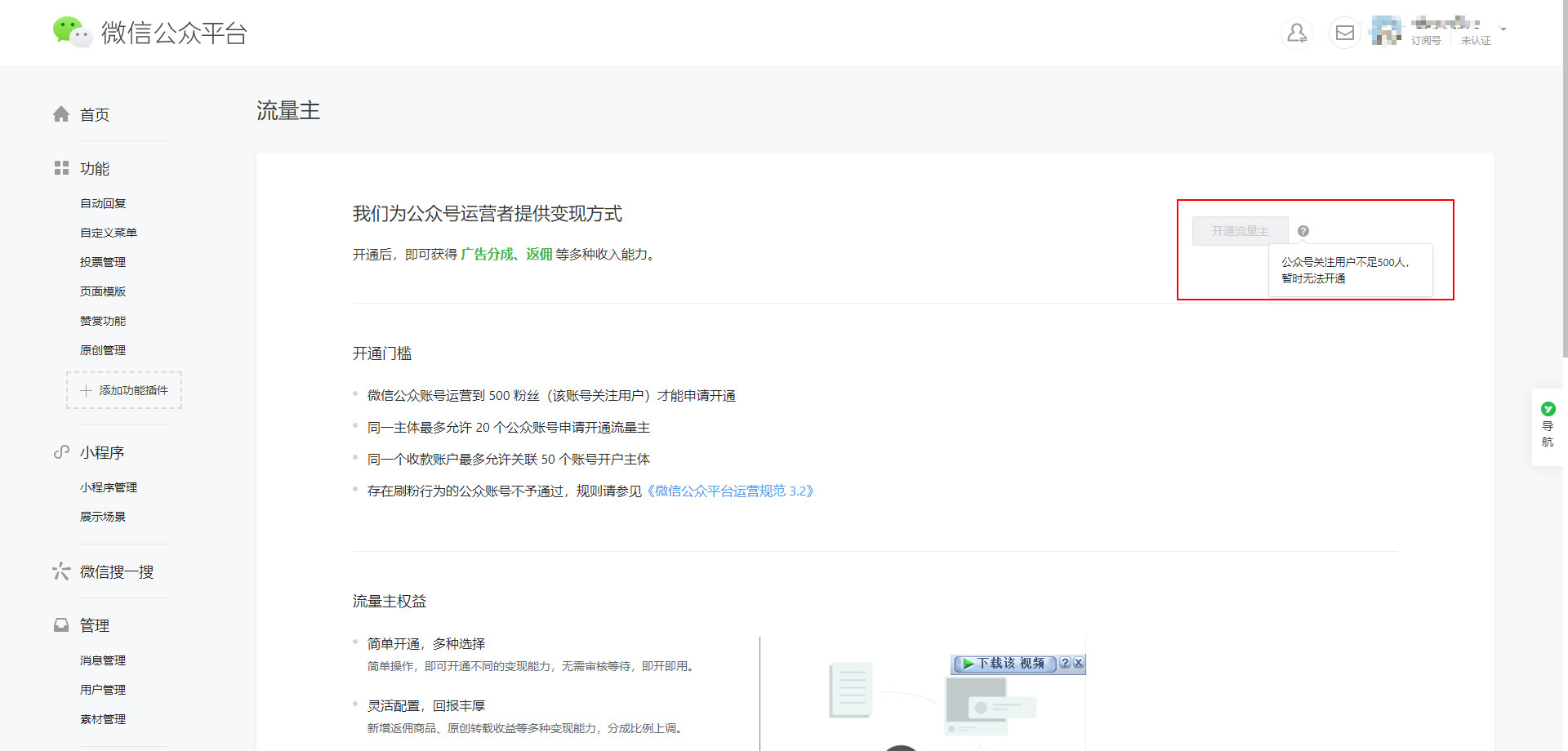
Task: Open 素材管理 menu item
Action: tap(103, 719)
